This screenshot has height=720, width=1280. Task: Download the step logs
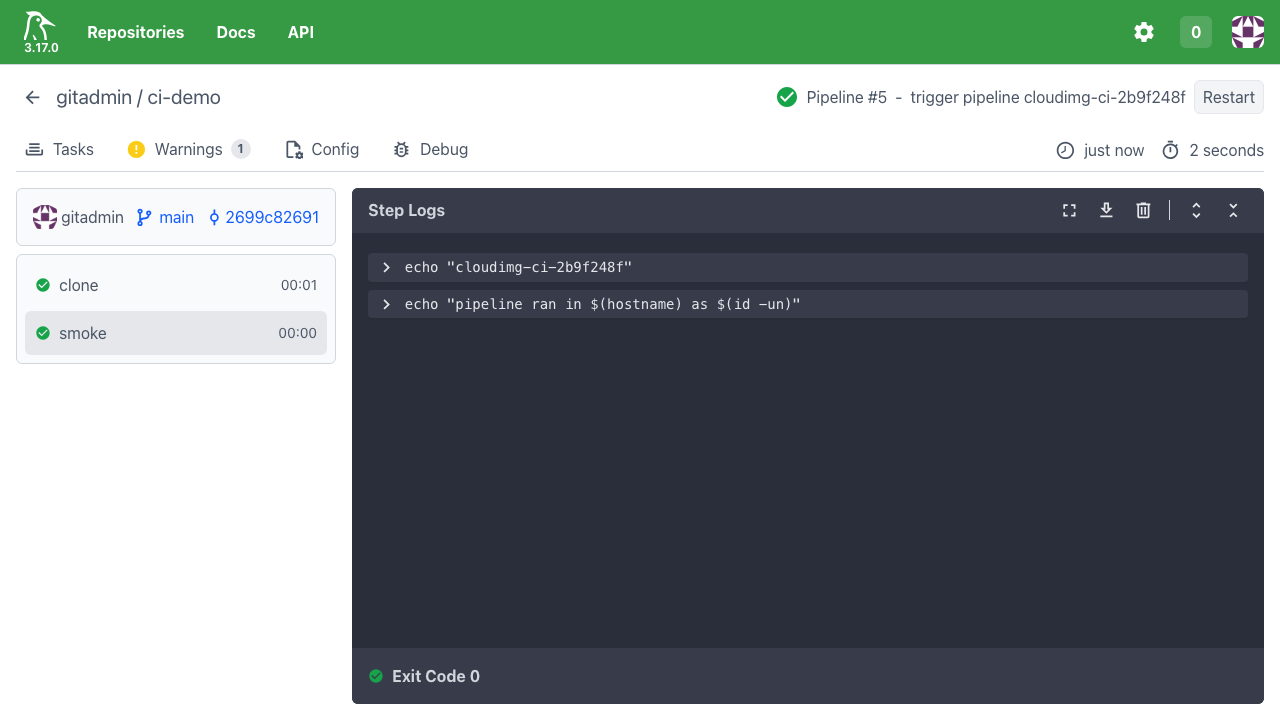click(1106, 210)
